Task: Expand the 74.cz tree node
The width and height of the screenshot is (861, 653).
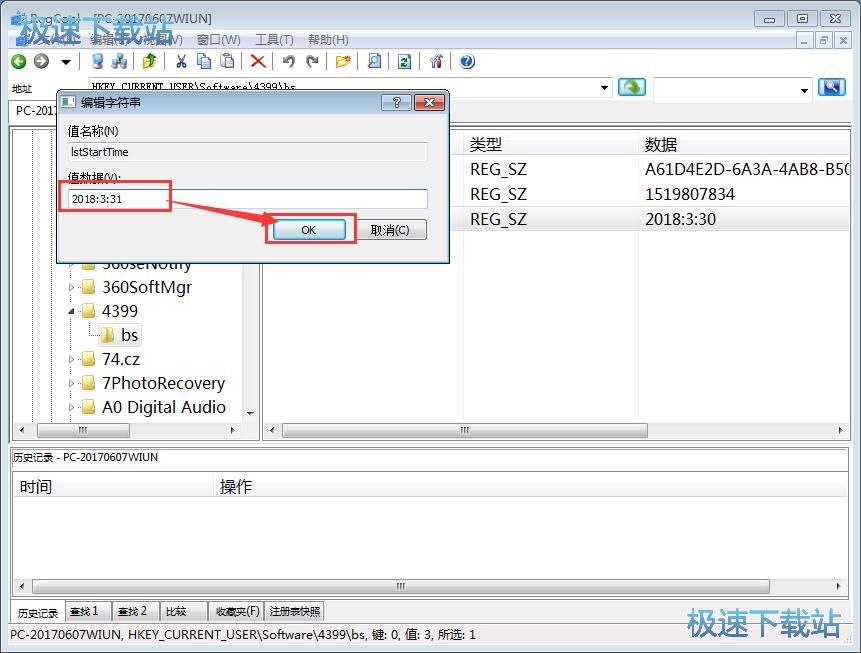Action: 71,359
